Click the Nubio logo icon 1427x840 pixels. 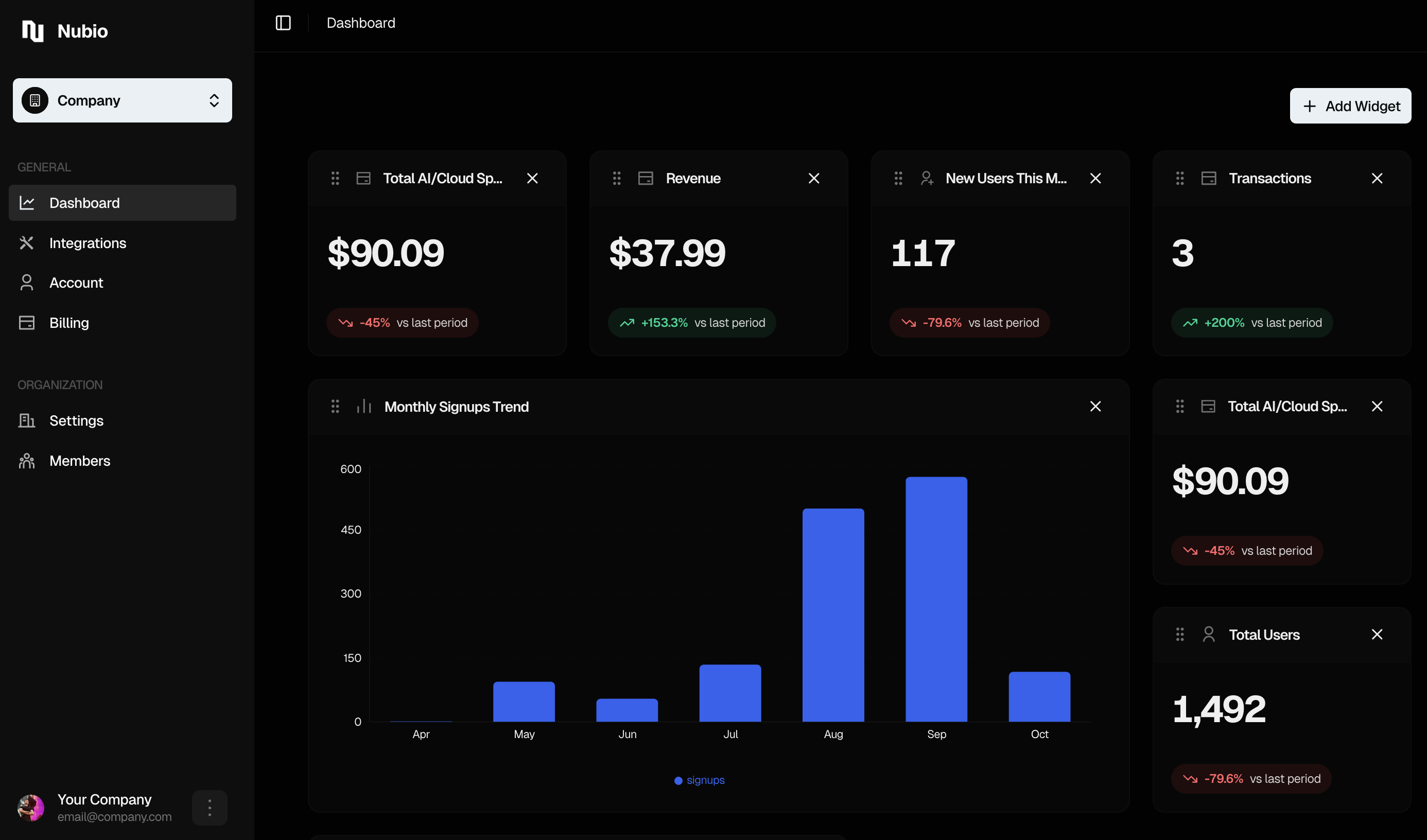pos(32,31)
